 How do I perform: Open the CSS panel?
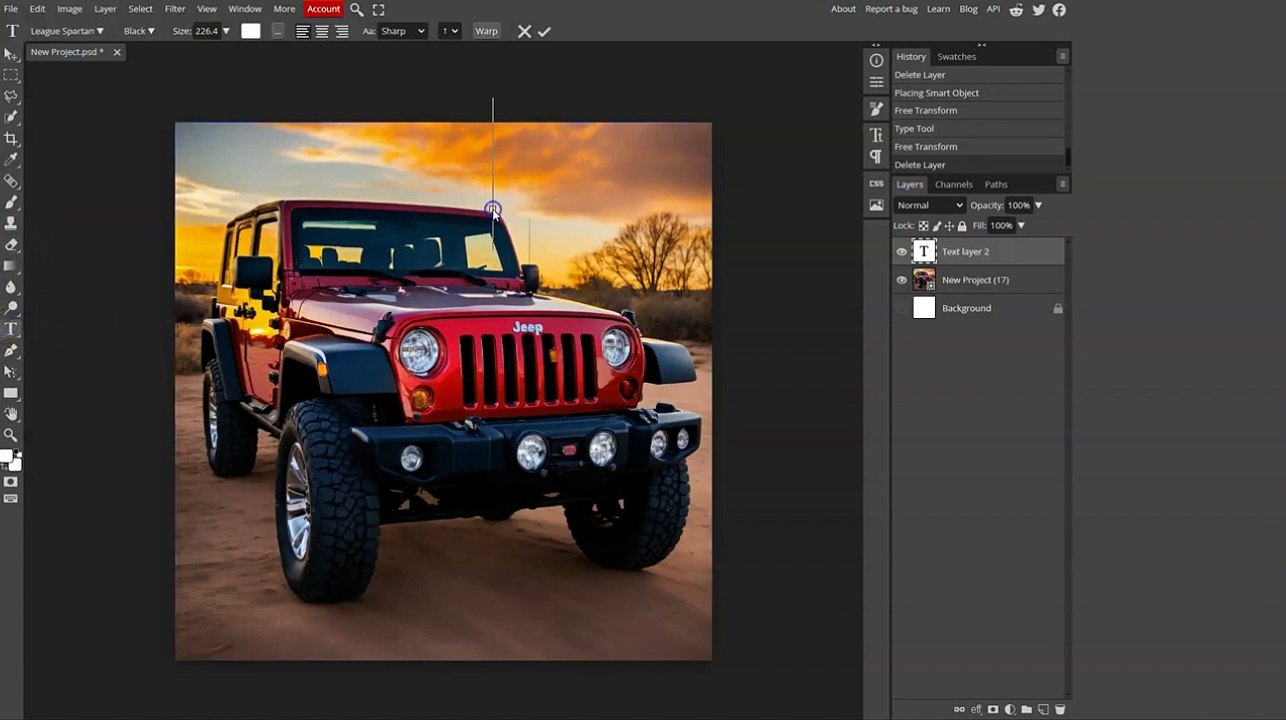pyautogui.click(x=876, y=184)
